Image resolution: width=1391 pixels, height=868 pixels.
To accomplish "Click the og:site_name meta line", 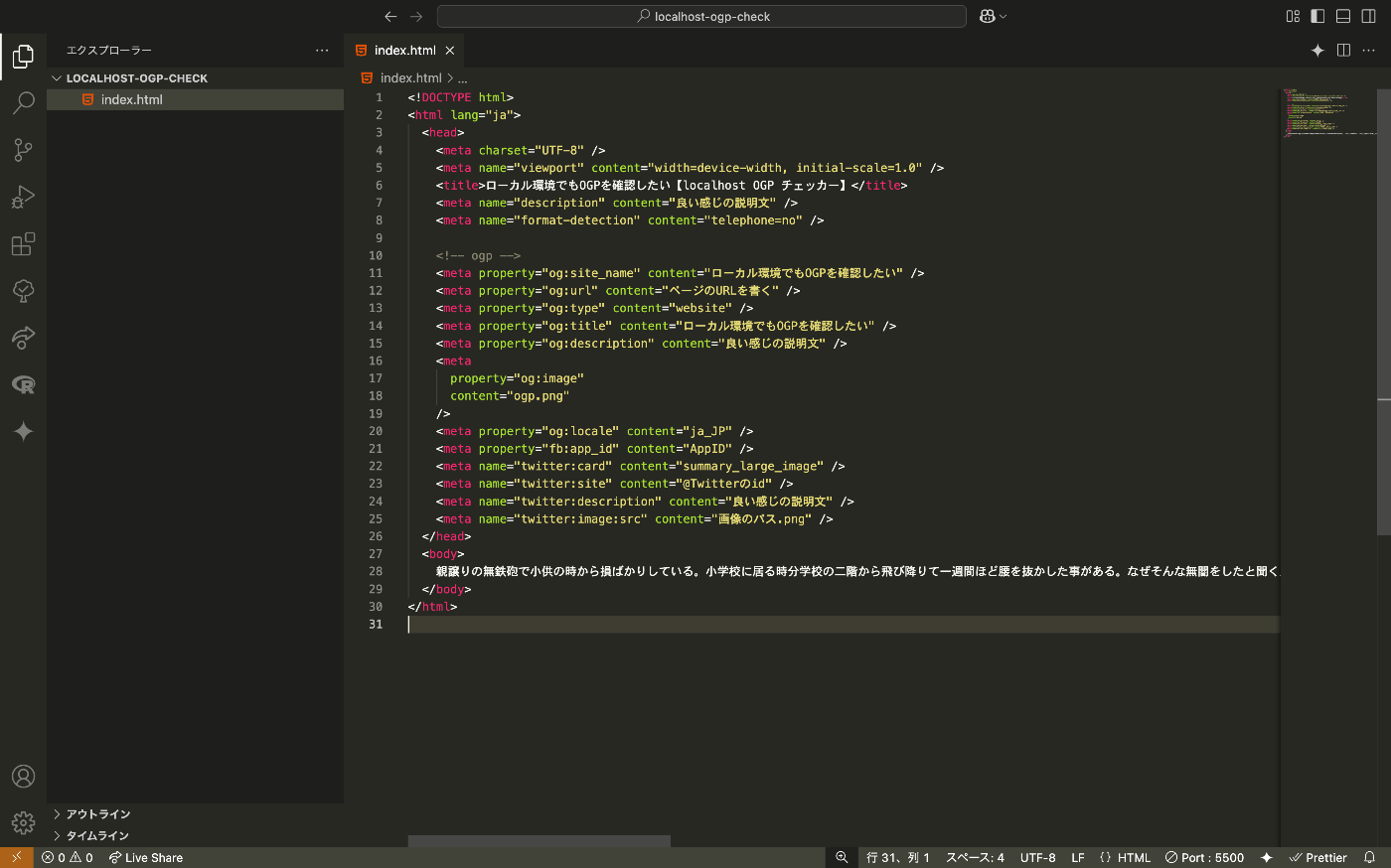I will point(680,273).
